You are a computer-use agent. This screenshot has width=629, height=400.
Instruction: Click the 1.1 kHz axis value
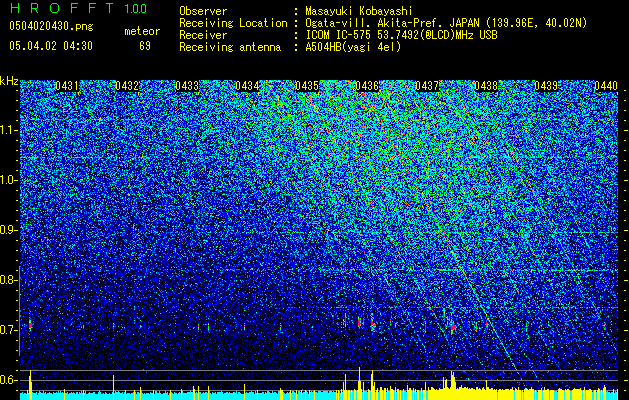tap(8, 130)
